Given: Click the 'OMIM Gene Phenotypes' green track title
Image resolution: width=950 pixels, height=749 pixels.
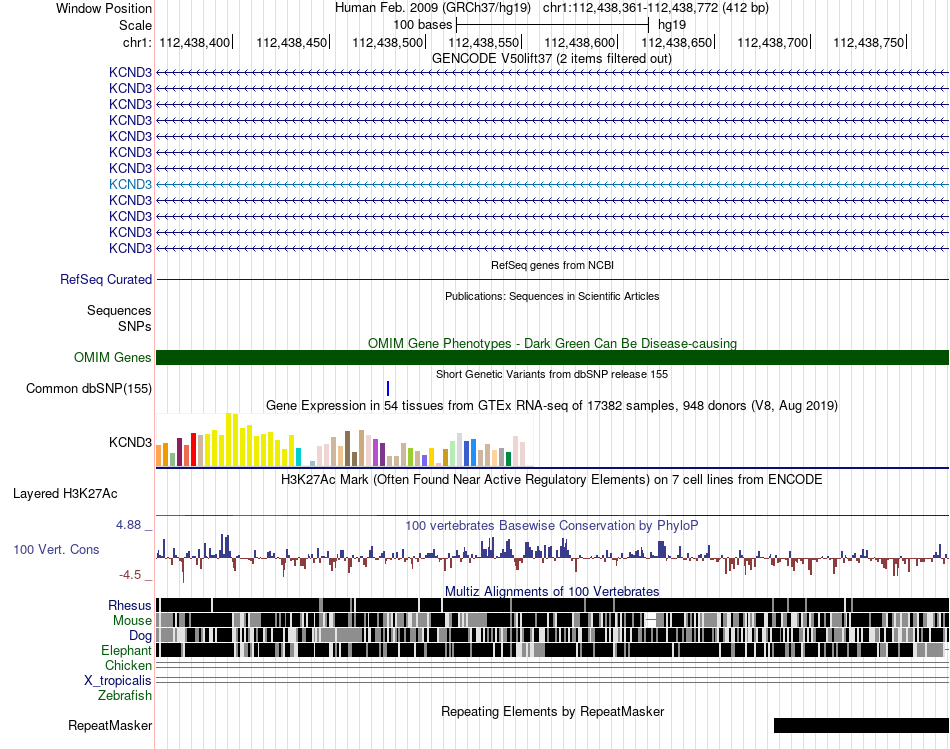Looking at the screenshot, I should pyautogui.click(x=552, y=344).
